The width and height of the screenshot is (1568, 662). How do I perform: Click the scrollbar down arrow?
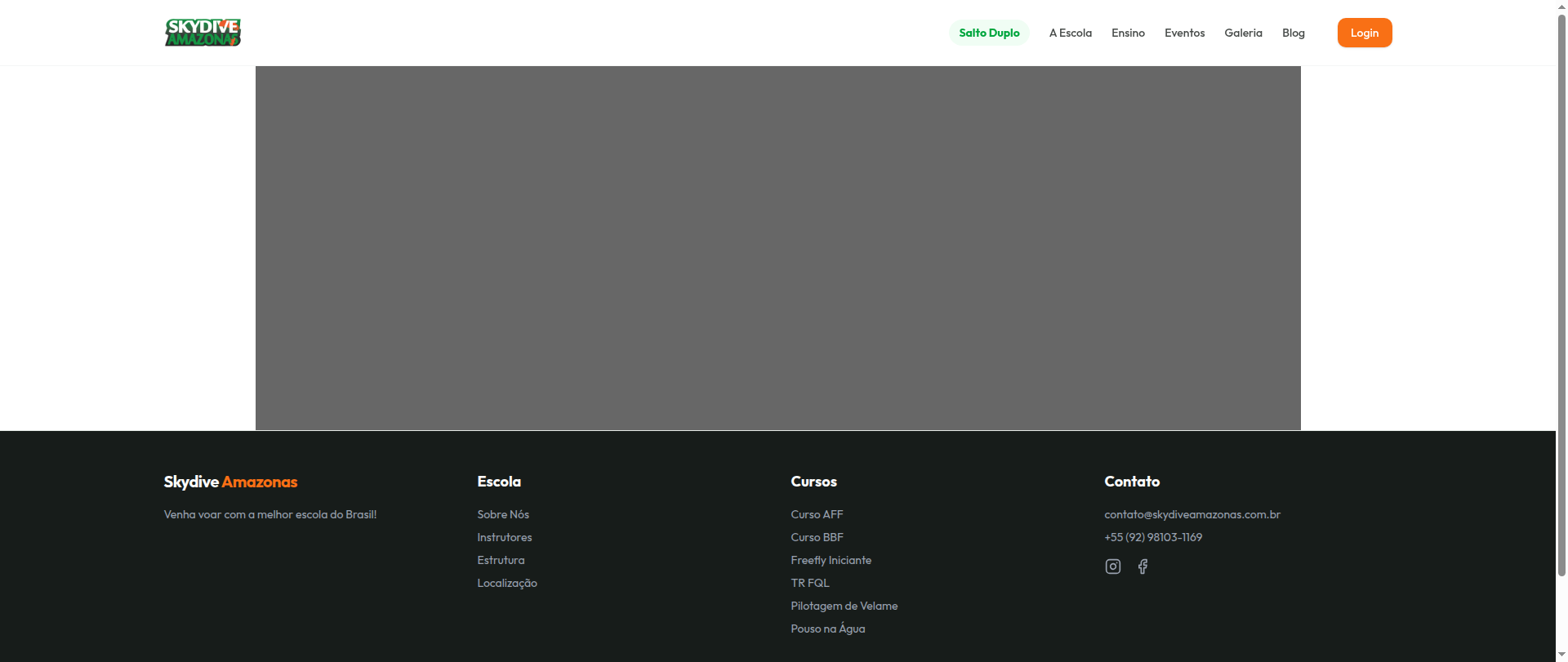click(x=1561, y=655)
